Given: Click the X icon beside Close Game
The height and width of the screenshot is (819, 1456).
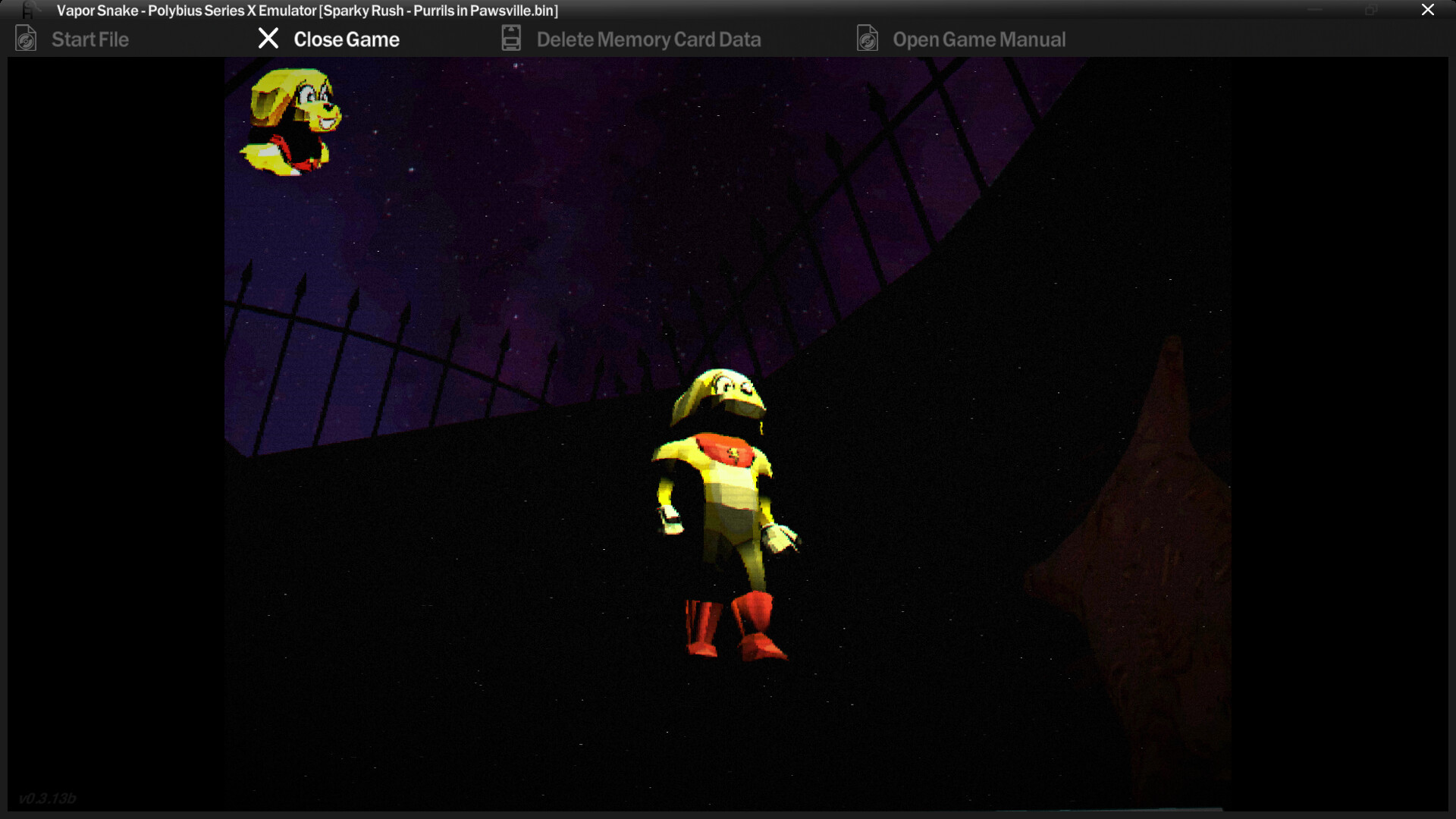Looking at the screenshot, I should (268, 38).
